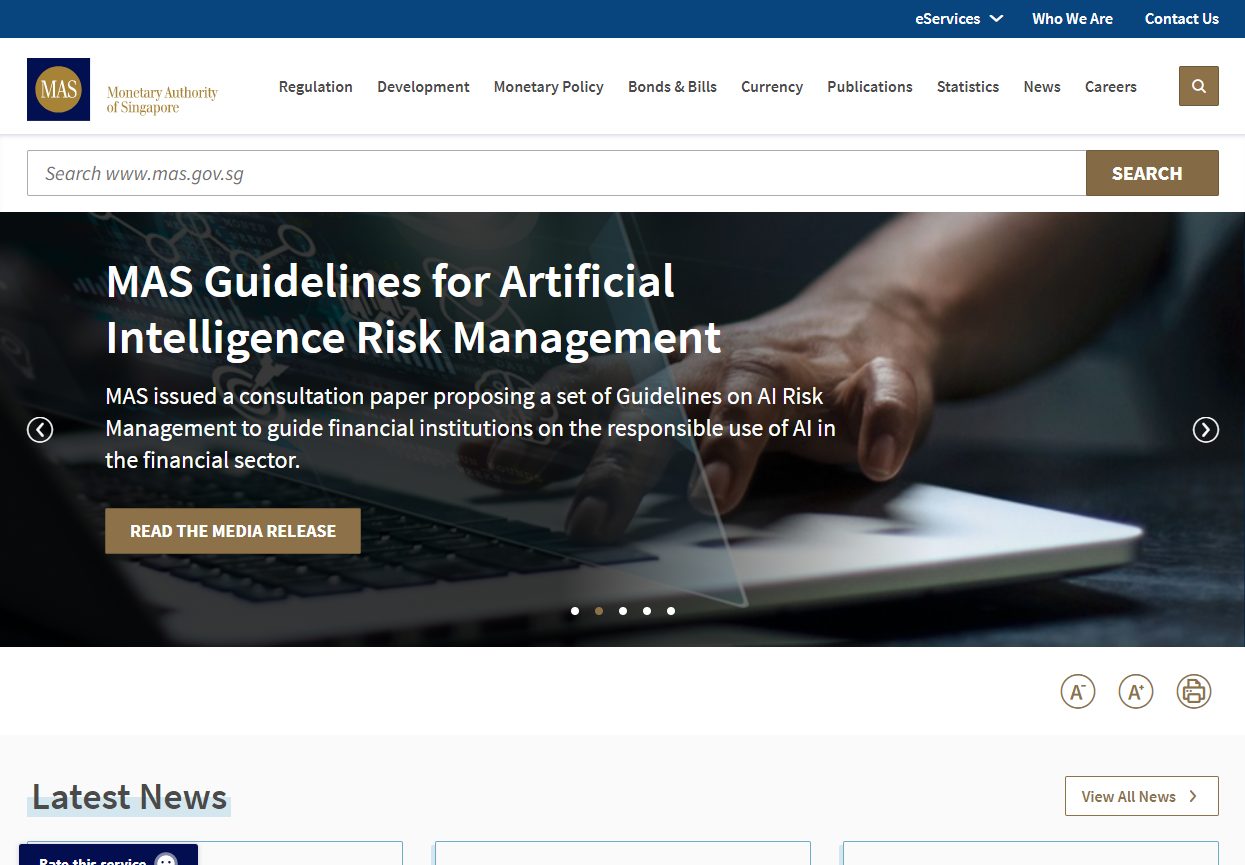Open search with the magnifier icon
This screenshot has height=865, width=1245.
point(1198,86)
